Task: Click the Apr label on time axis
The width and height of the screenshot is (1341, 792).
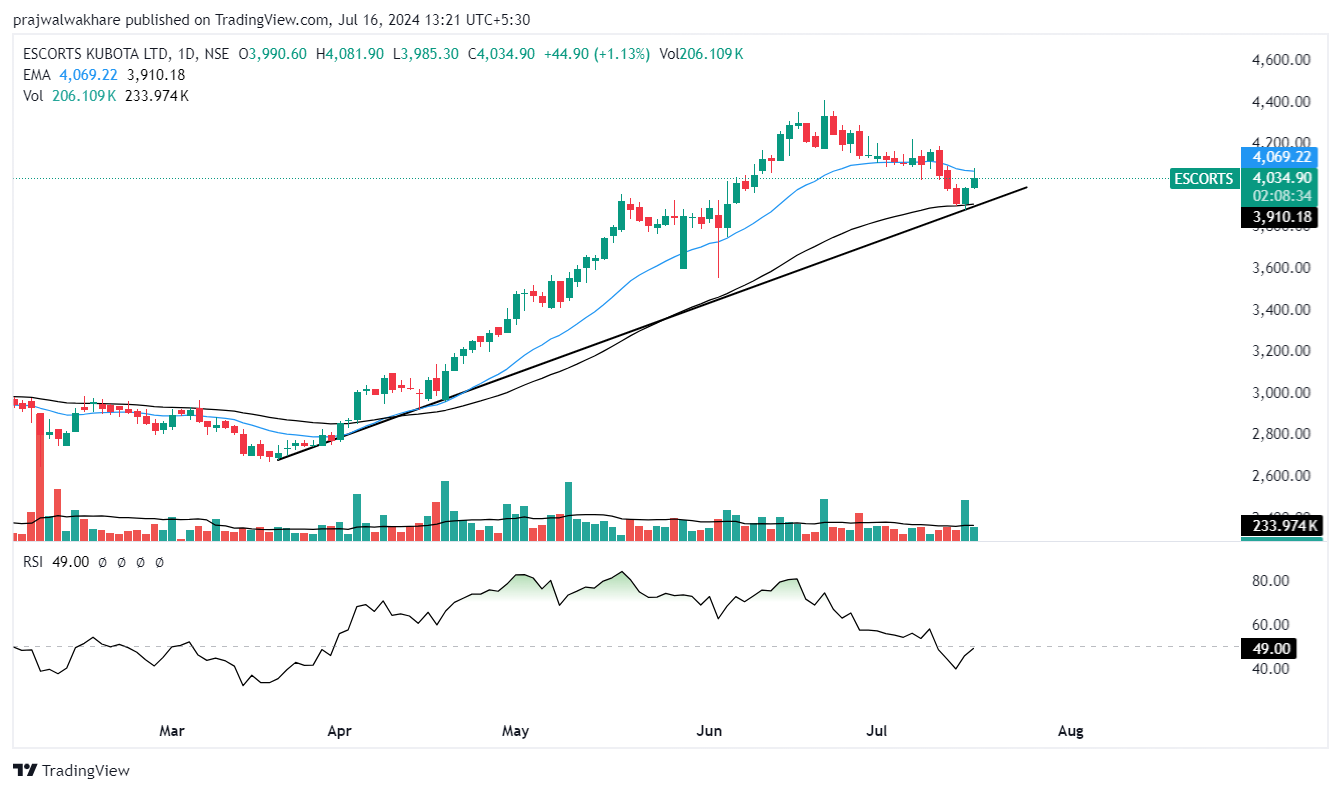Action: 340,731
